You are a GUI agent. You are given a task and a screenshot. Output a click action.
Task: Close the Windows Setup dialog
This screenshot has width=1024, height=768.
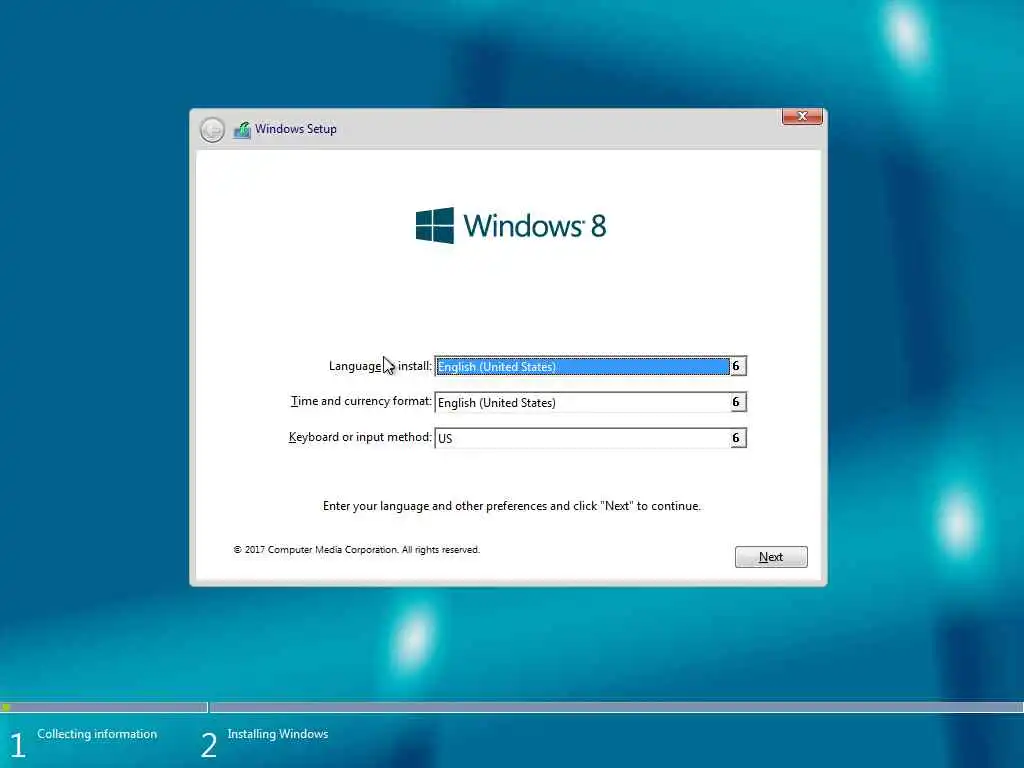(x=802, y=116)
